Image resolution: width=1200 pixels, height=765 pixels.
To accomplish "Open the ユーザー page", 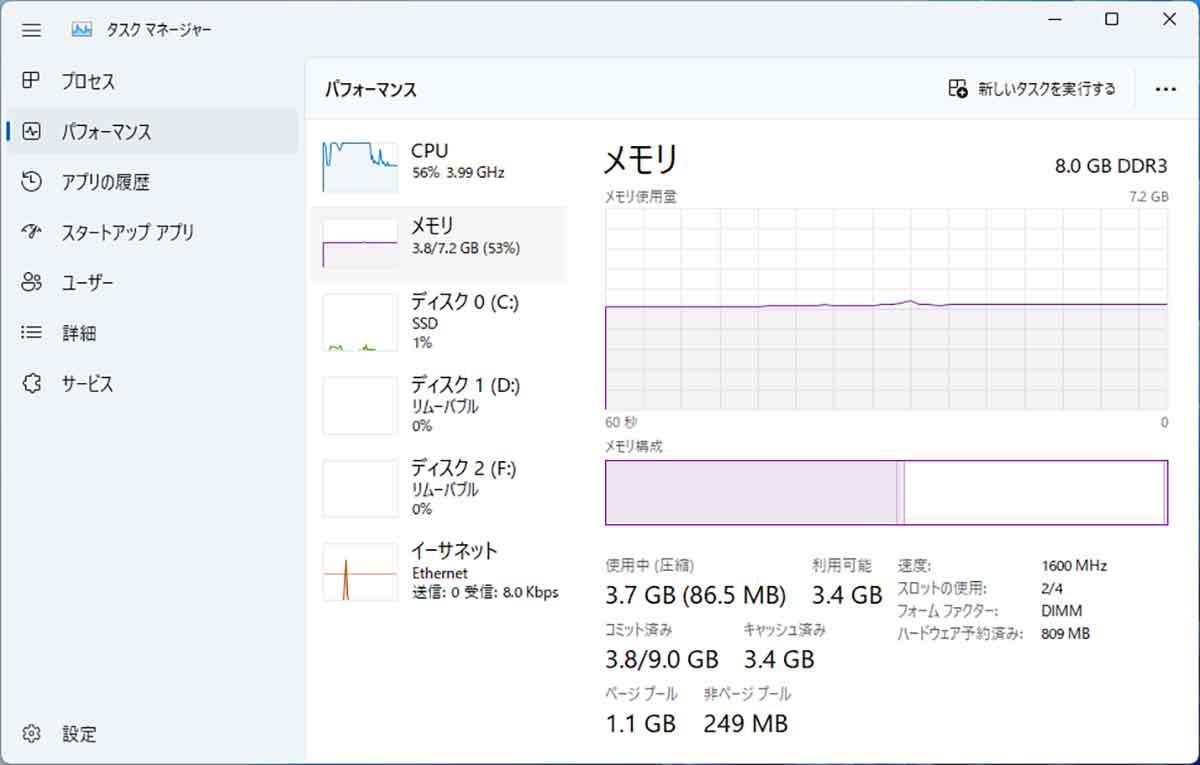I will click(152, 283).
